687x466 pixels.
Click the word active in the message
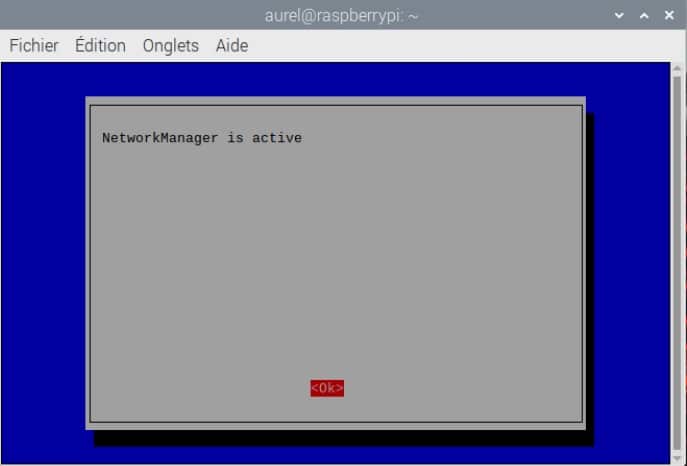(277, 138)
